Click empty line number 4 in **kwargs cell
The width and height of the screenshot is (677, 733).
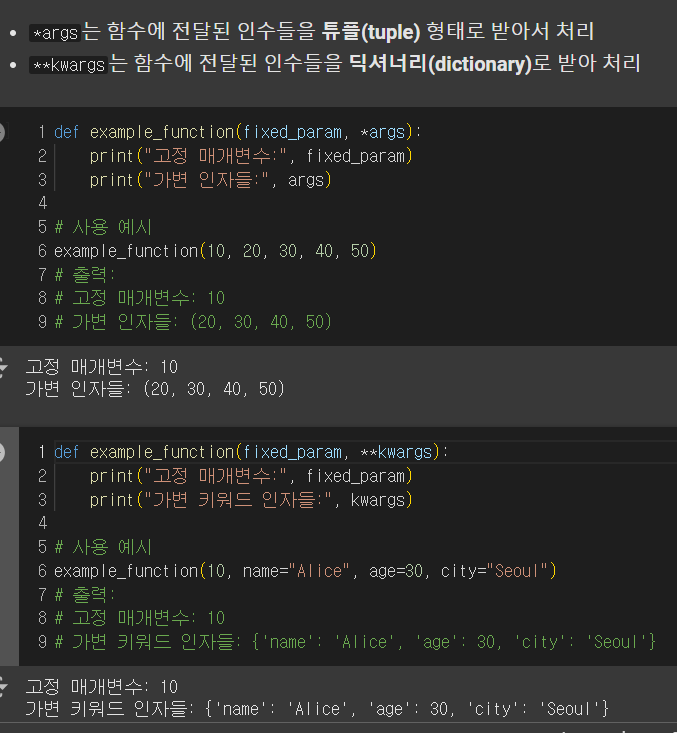coord(43,523)
